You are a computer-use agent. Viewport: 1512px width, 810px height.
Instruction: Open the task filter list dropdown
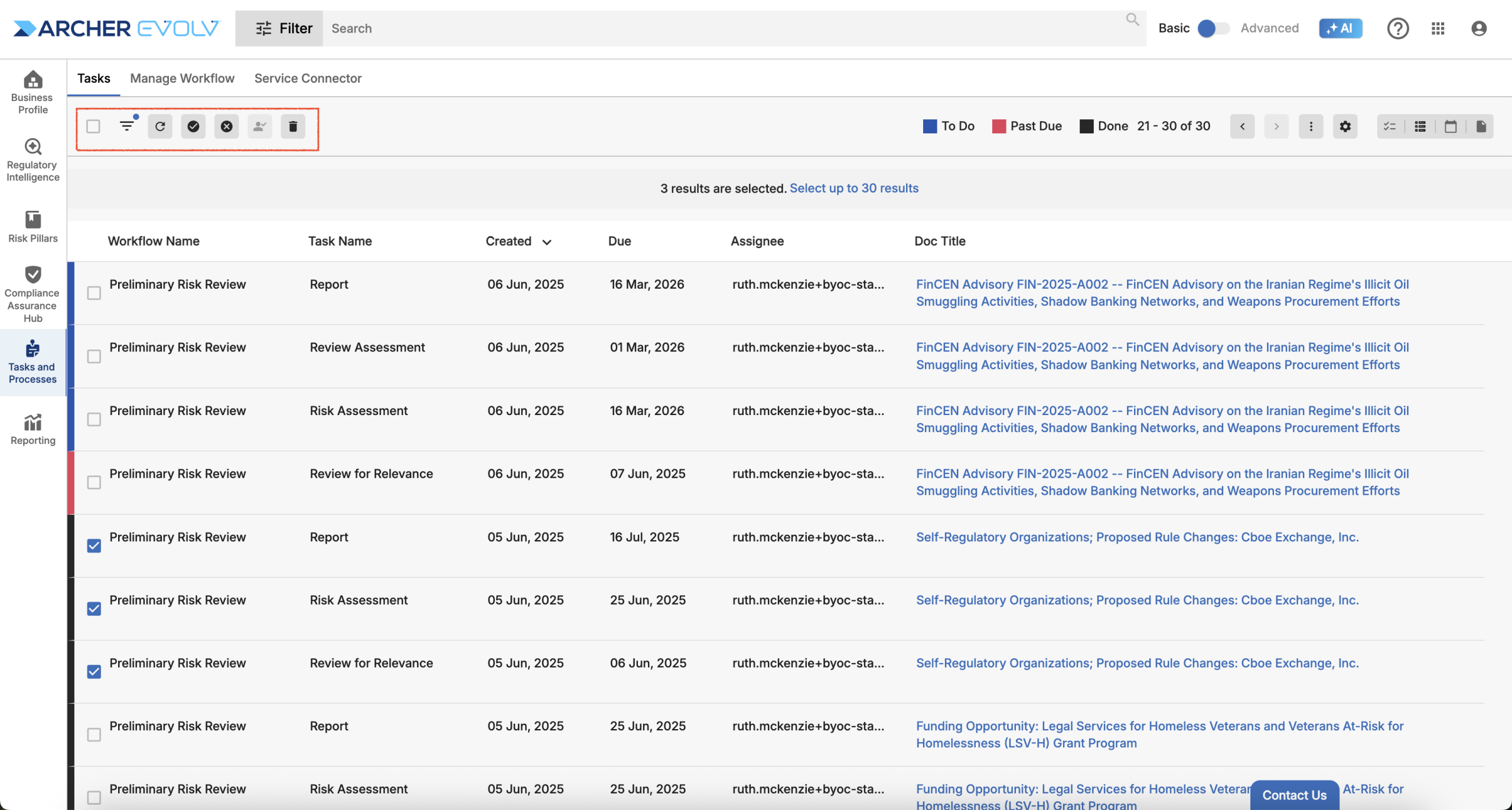127,126
